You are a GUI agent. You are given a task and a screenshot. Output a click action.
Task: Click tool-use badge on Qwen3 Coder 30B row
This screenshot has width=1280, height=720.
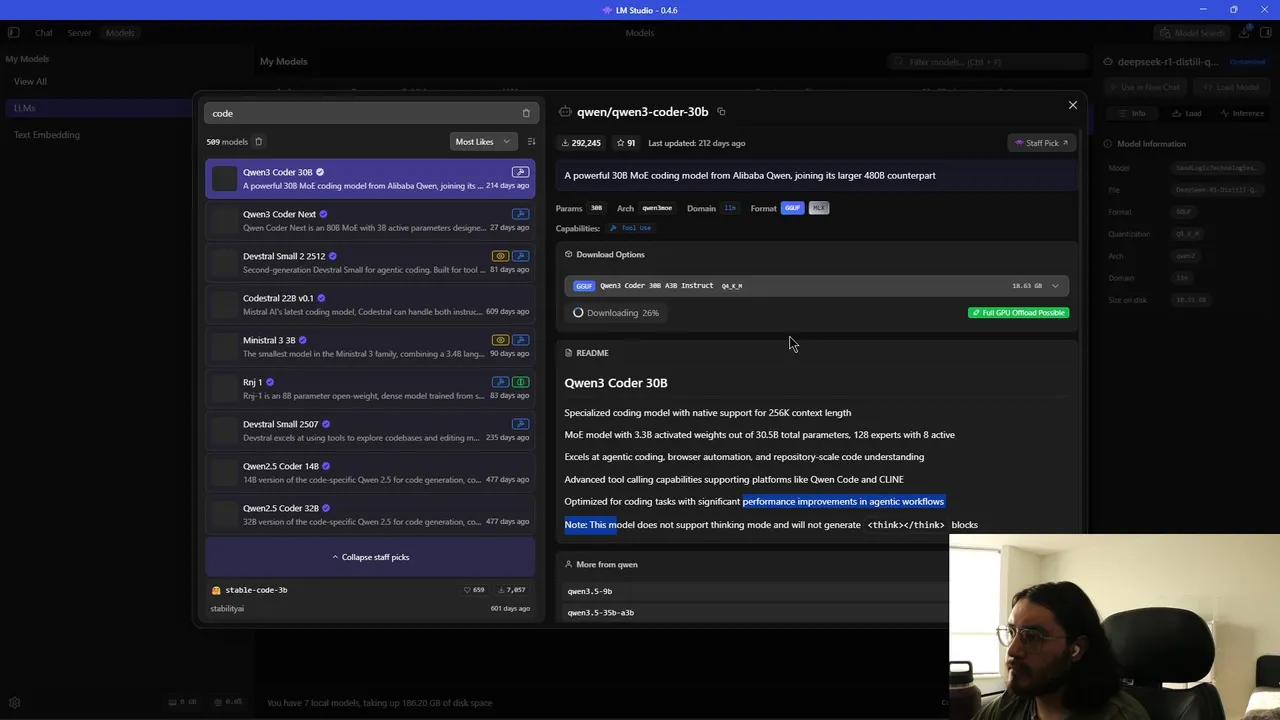point(520,172)
